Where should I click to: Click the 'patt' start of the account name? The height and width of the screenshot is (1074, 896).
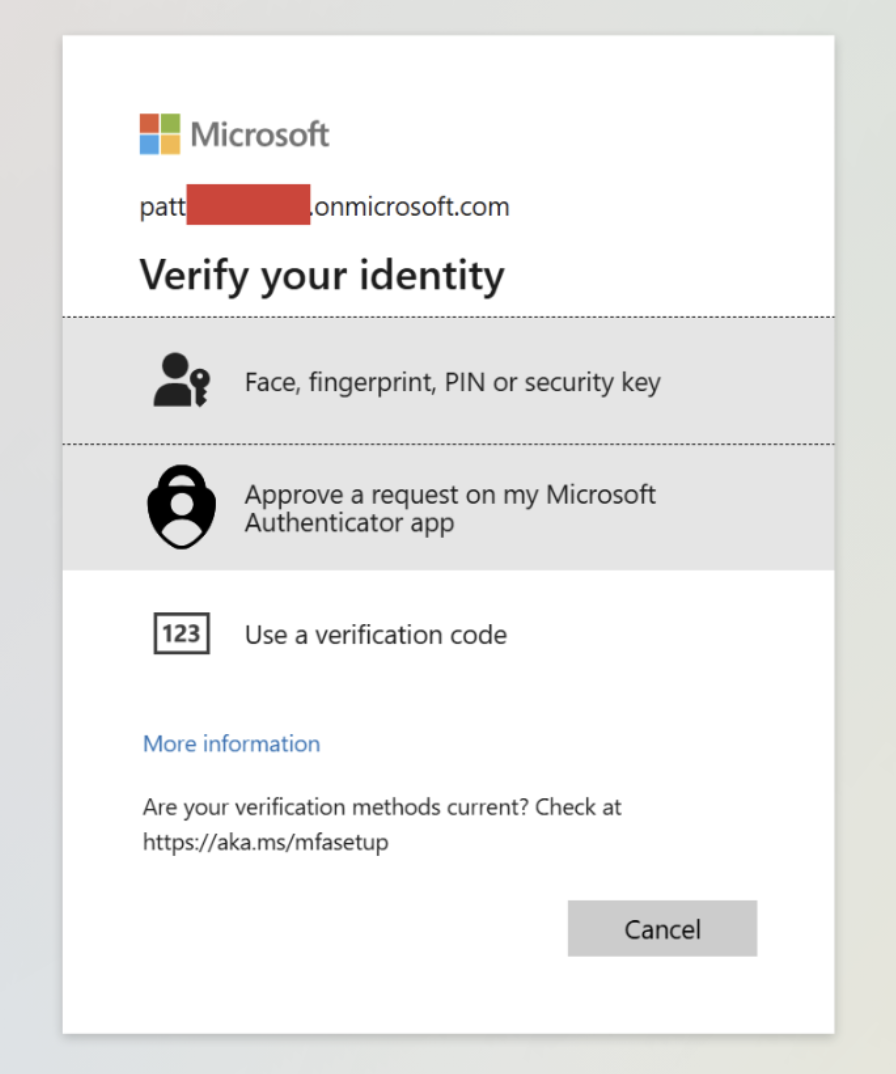(162, 207)
